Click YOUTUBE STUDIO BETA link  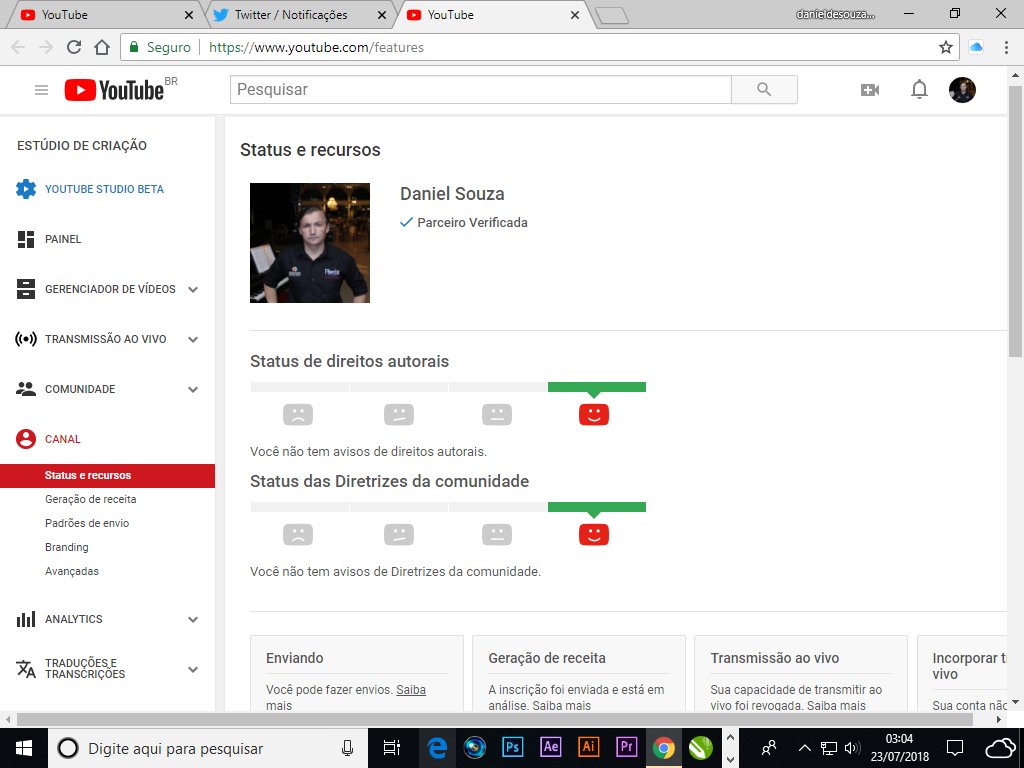(104, 189)
